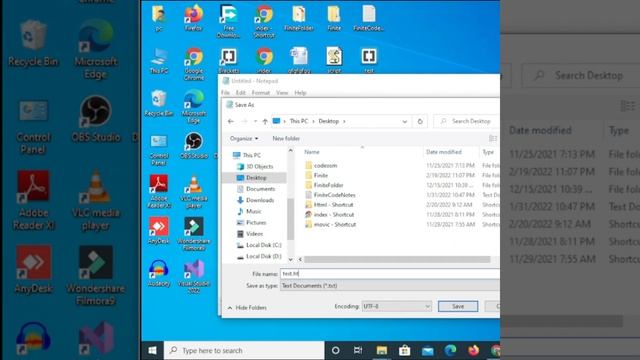Open the Mail app on the taskbar
The height and width of the screenshot is (360, 640).
(427, 351)
